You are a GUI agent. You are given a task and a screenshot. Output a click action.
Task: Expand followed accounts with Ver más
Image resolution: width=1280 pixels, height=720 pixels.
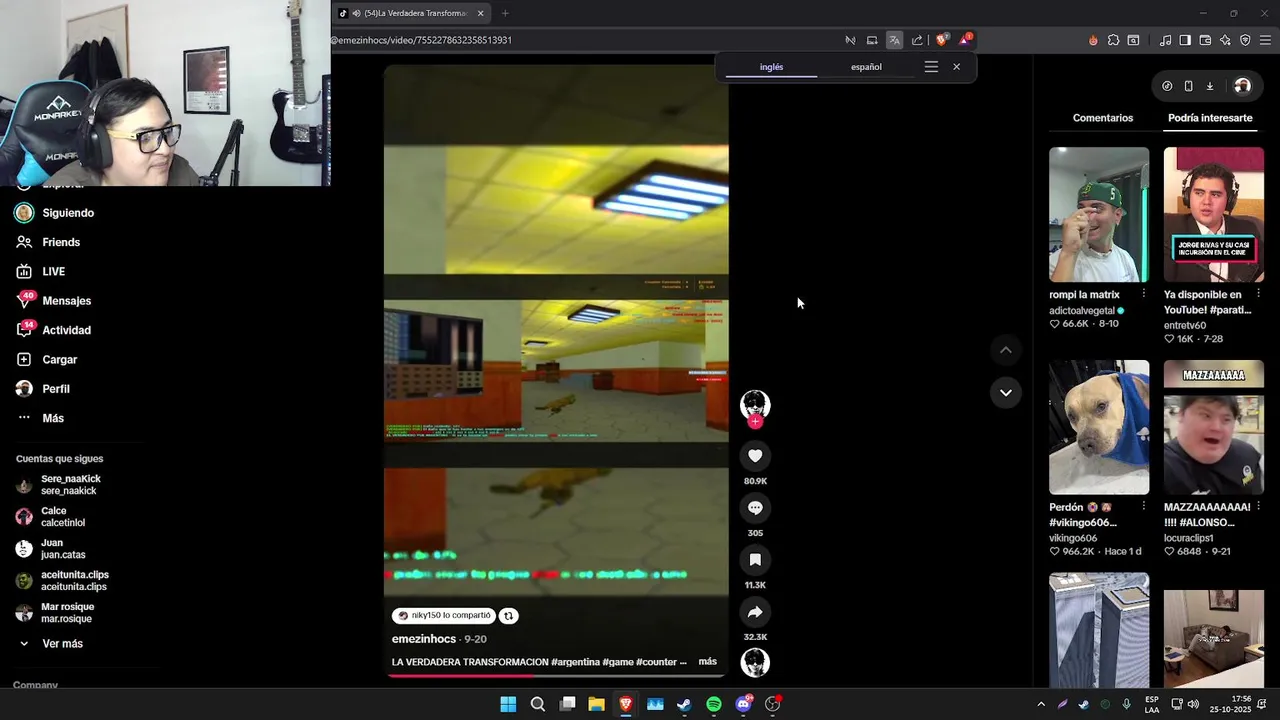click(x=62, y=644)
